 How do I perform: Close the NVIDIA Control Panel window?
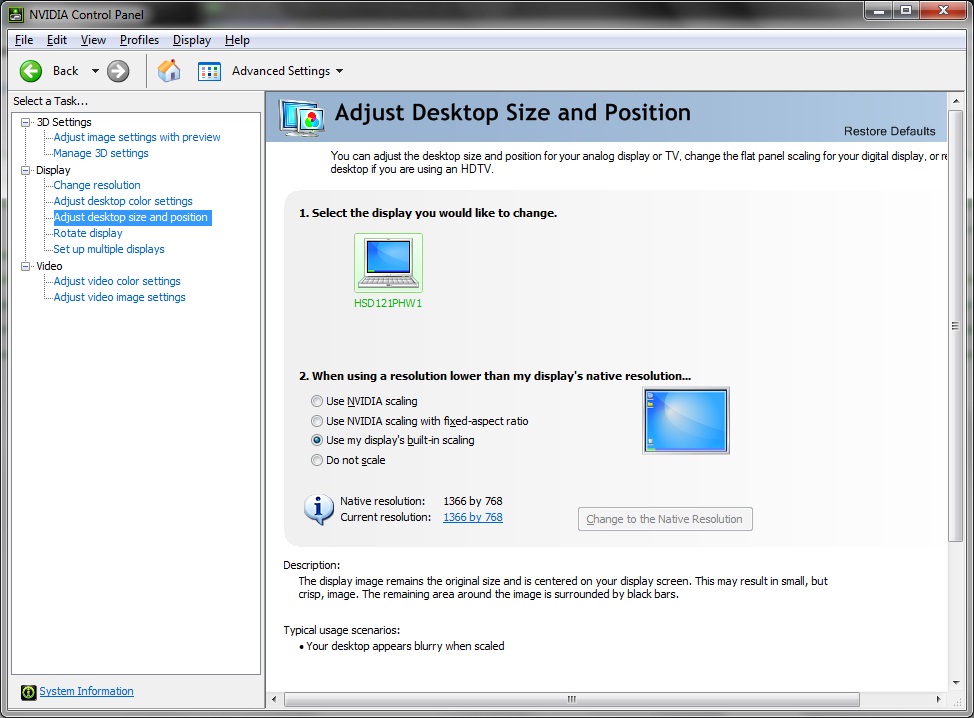944,11
